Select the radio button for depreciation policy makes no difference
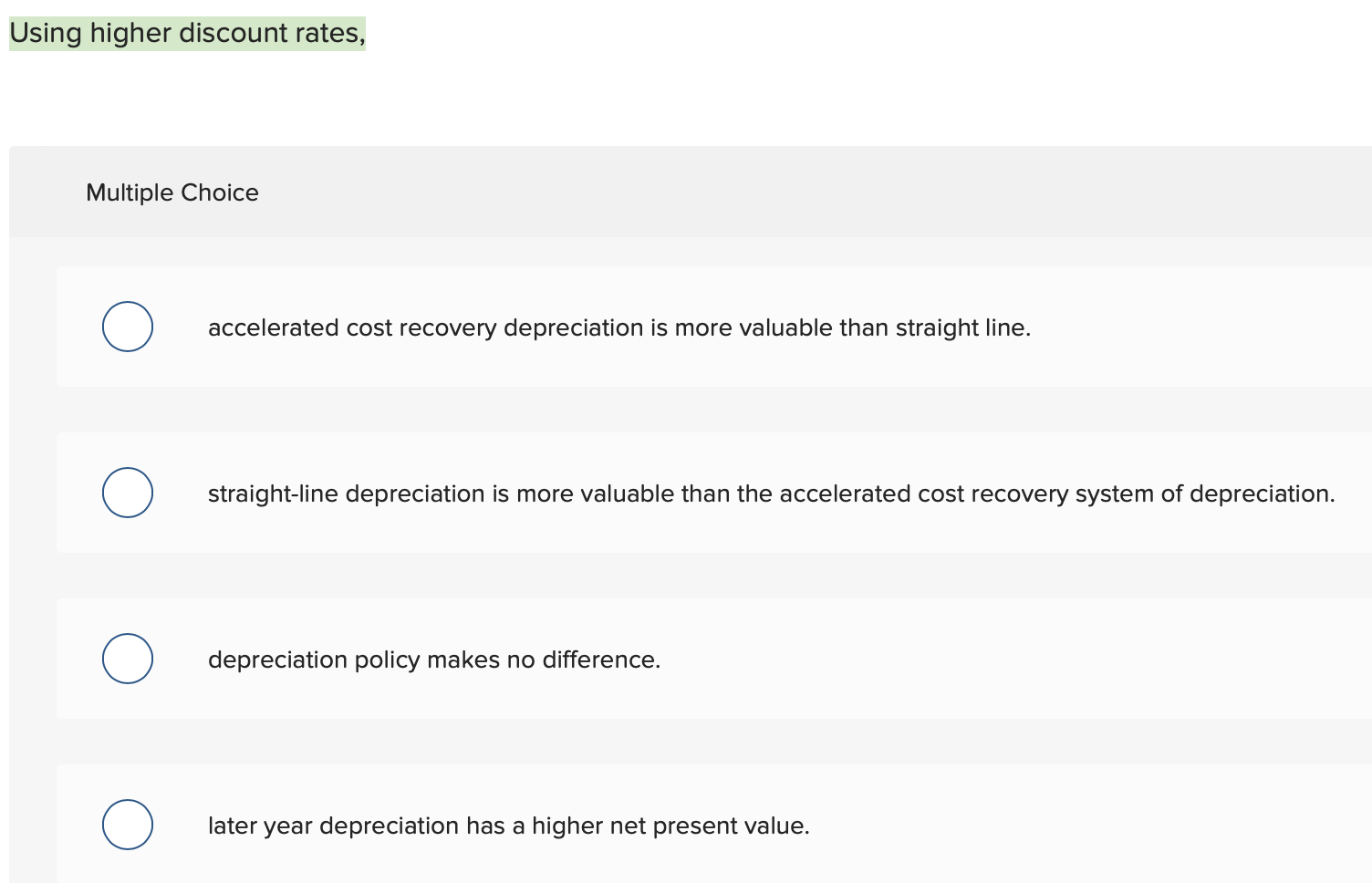The height and width of the screenshot is (883, 1372). tap(127, 658)
